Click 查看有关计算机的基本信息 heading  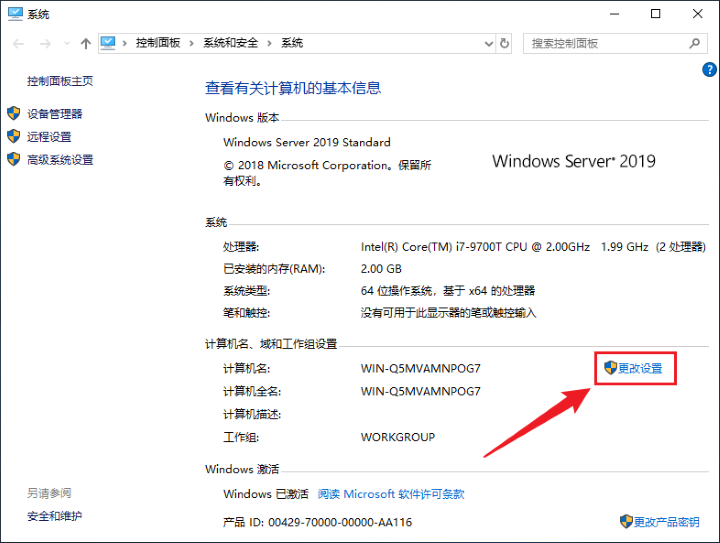pos(293,88)
